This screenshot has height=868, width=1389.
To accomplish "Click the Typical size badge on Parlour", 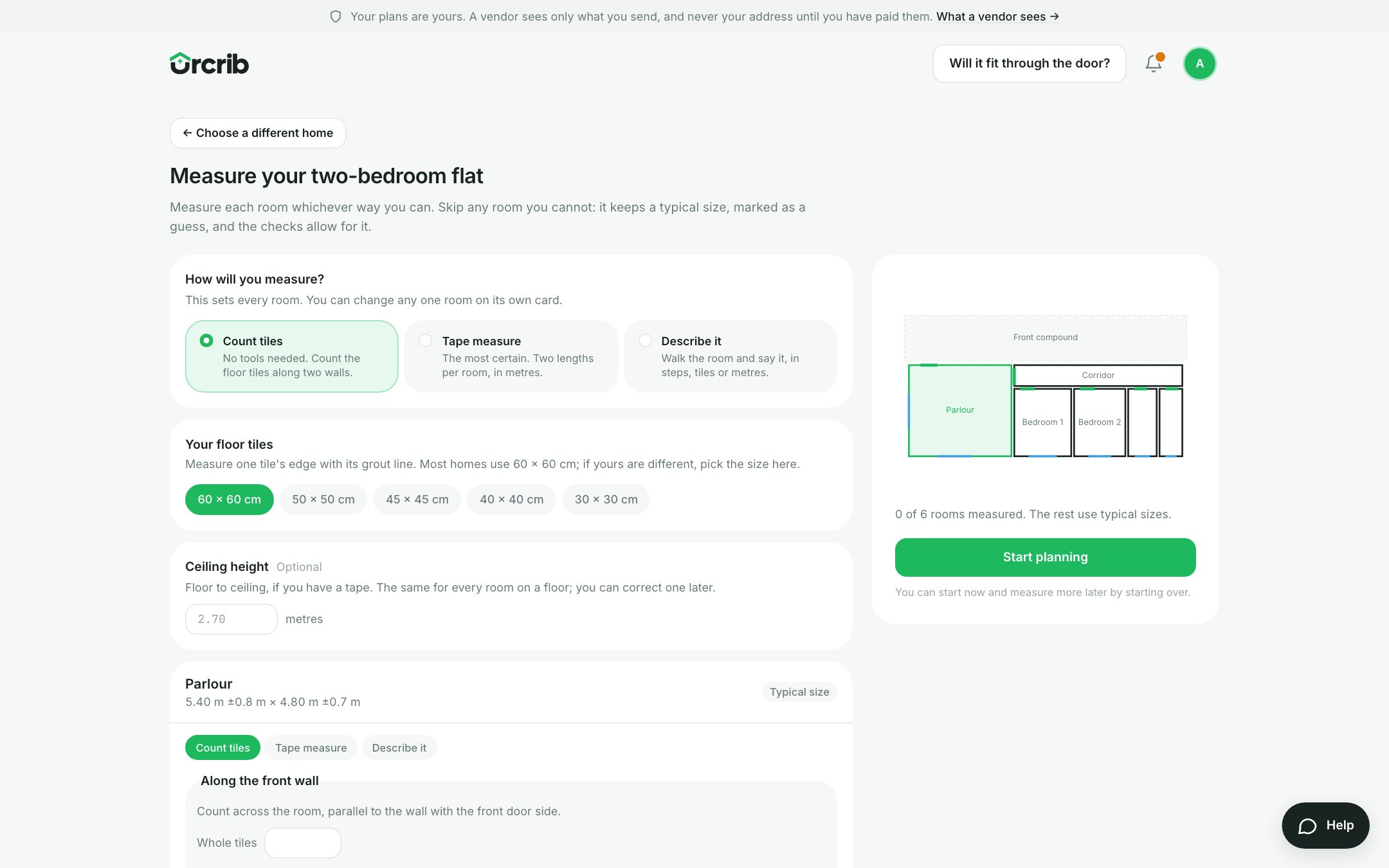I will click(799, 692).
